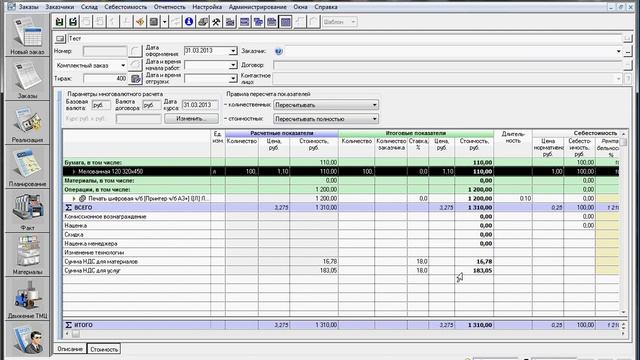Open Новый заказ in the sidebar

[x=27, y=35]
